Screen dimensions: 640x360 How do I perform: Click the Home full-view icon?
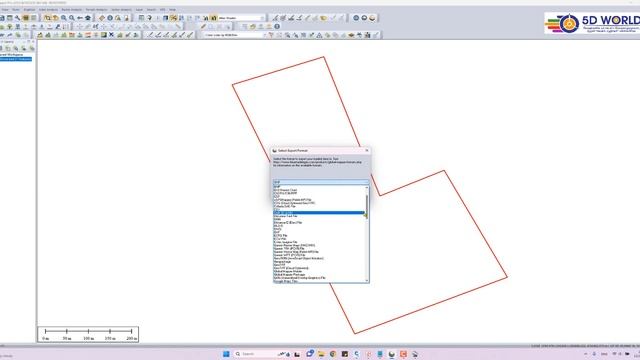pyautogui.click(x=88, y=18)
